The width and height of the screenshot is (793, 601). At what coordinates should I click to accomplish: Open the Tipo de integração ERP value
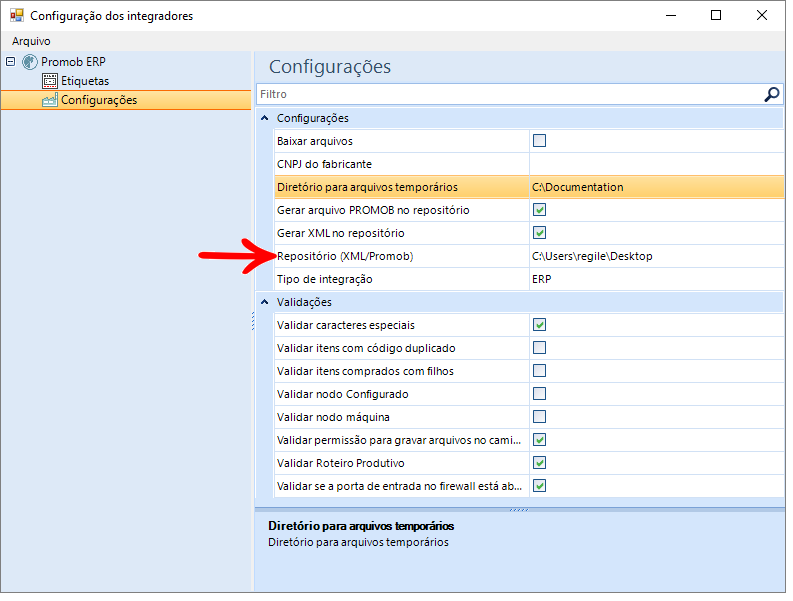[x=656, y=279]
